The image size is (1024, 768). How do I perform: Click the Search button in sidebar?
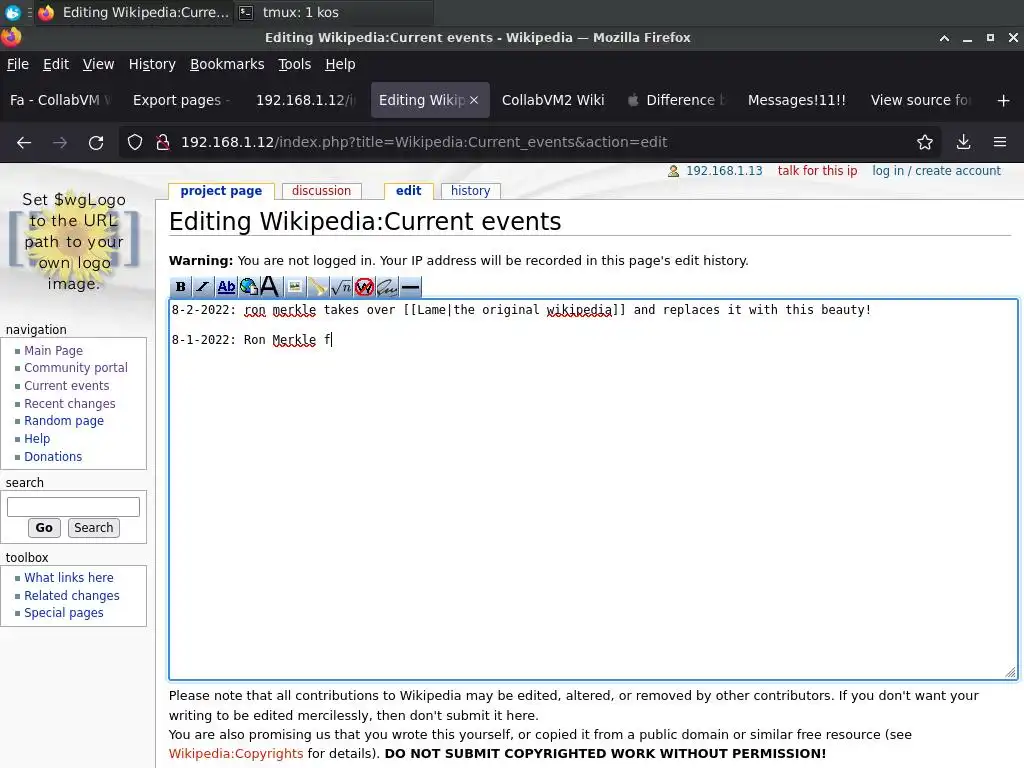pyautogui.click(x=93, y=528)
